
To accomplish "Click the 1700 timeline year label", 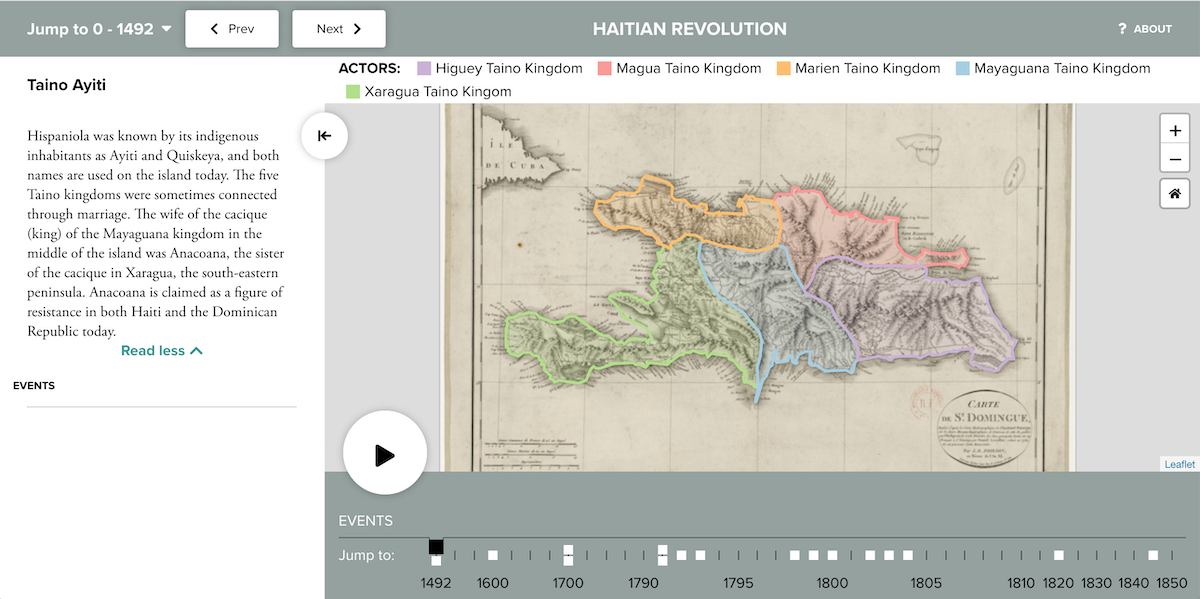I will [568, 583].
